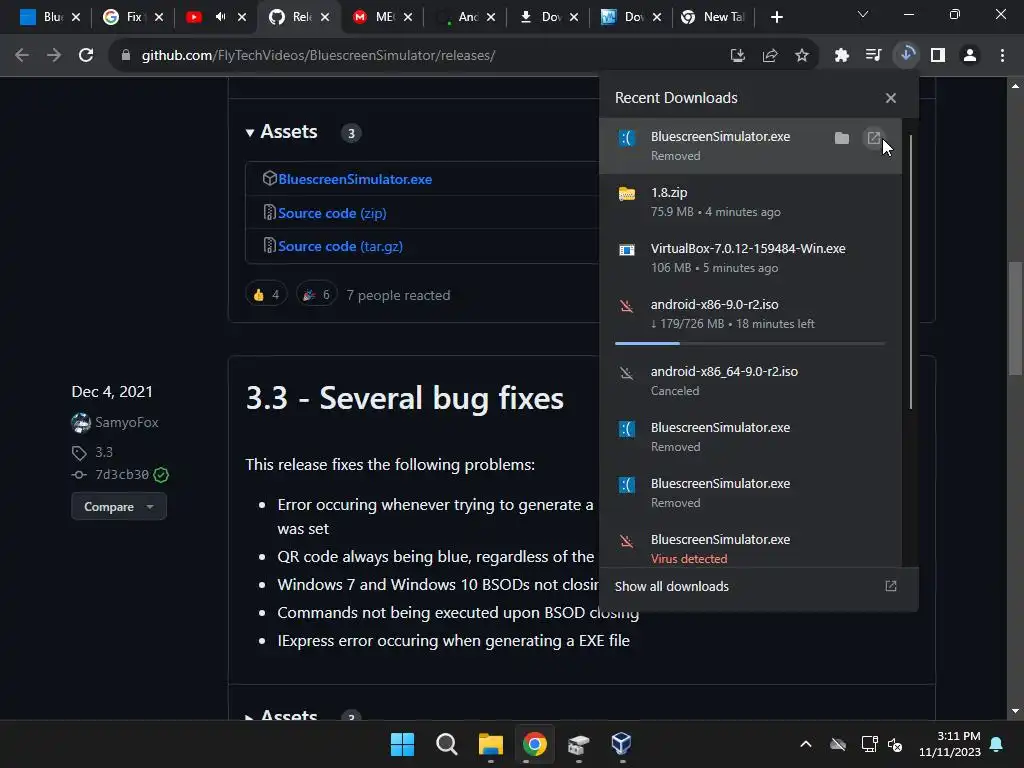Click the BluescreenSimulator.exe Virus detected entry
The image size is (1024, 768).
[x=750, y=549]
